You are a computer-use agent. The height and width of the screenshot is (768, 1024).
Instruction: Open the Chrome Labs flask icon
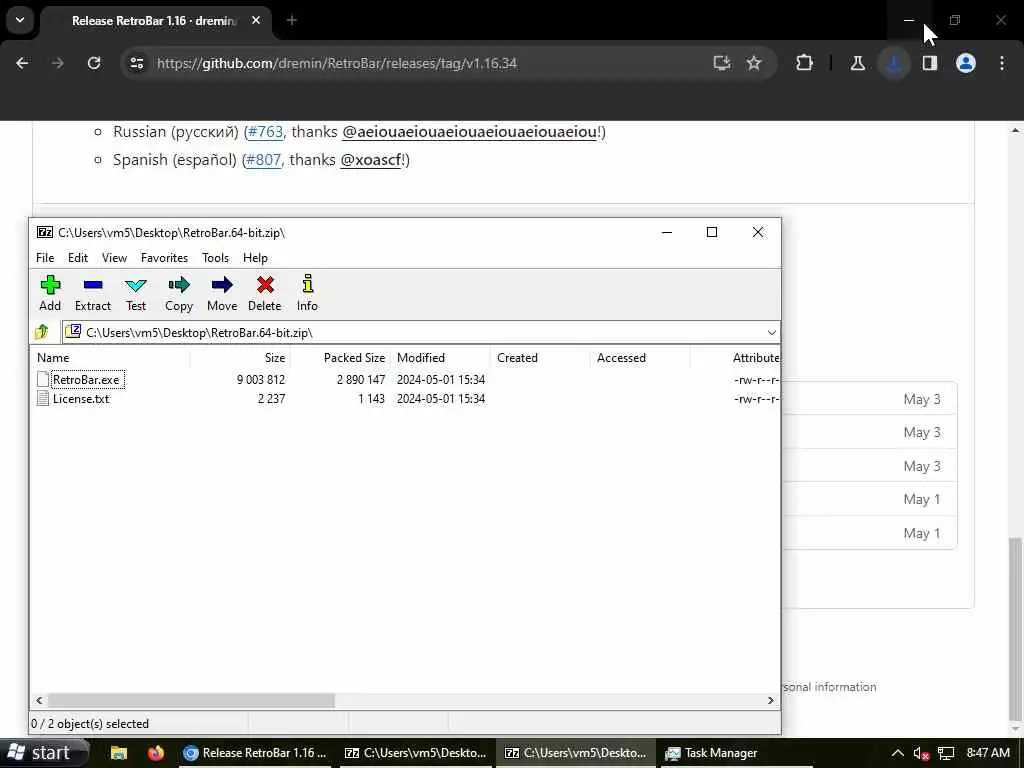857,63
